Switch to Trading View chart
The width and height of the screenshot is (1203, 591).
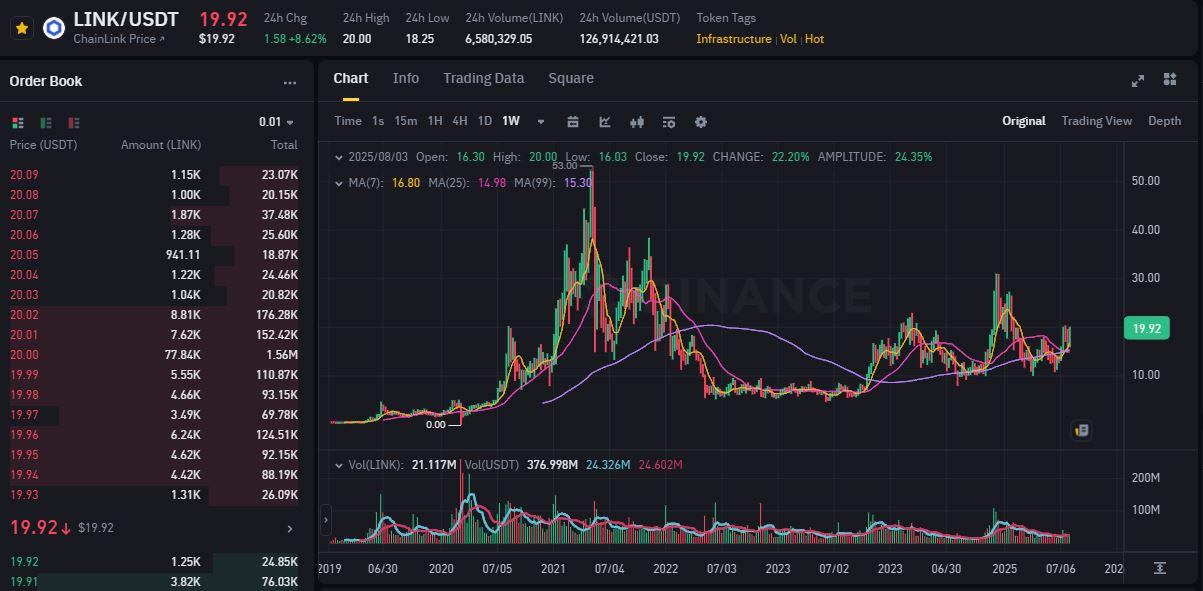1097,121
